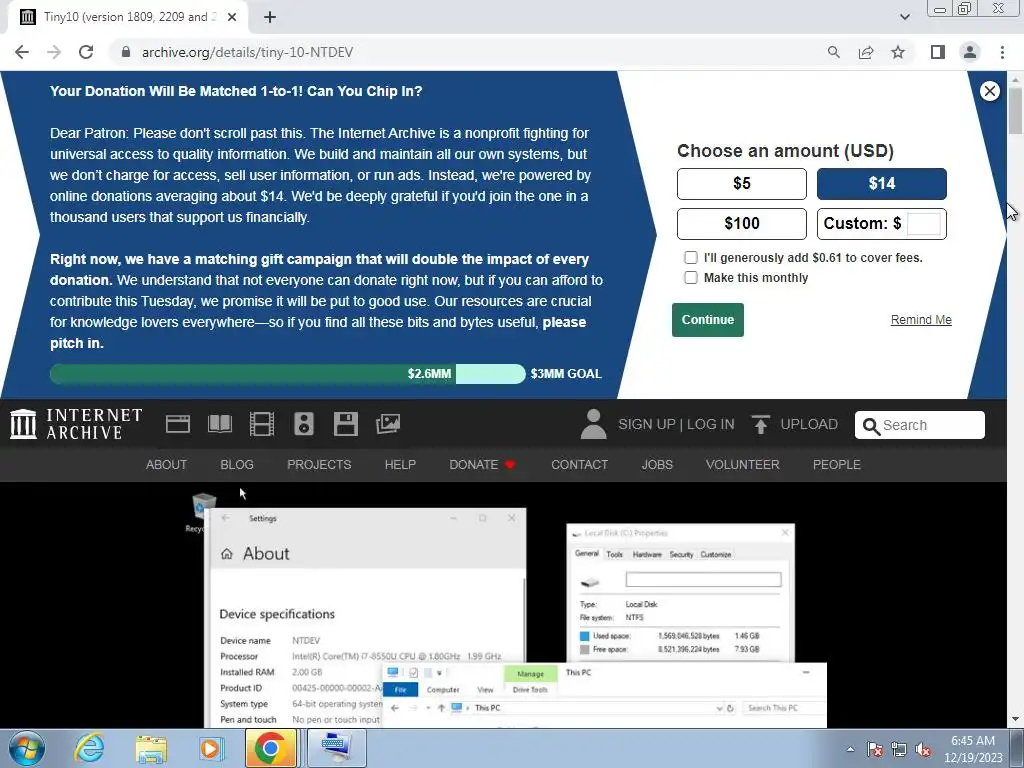Open the CONTACT menu item
Screen dimensions: 1024x768
tap(579, 464)
